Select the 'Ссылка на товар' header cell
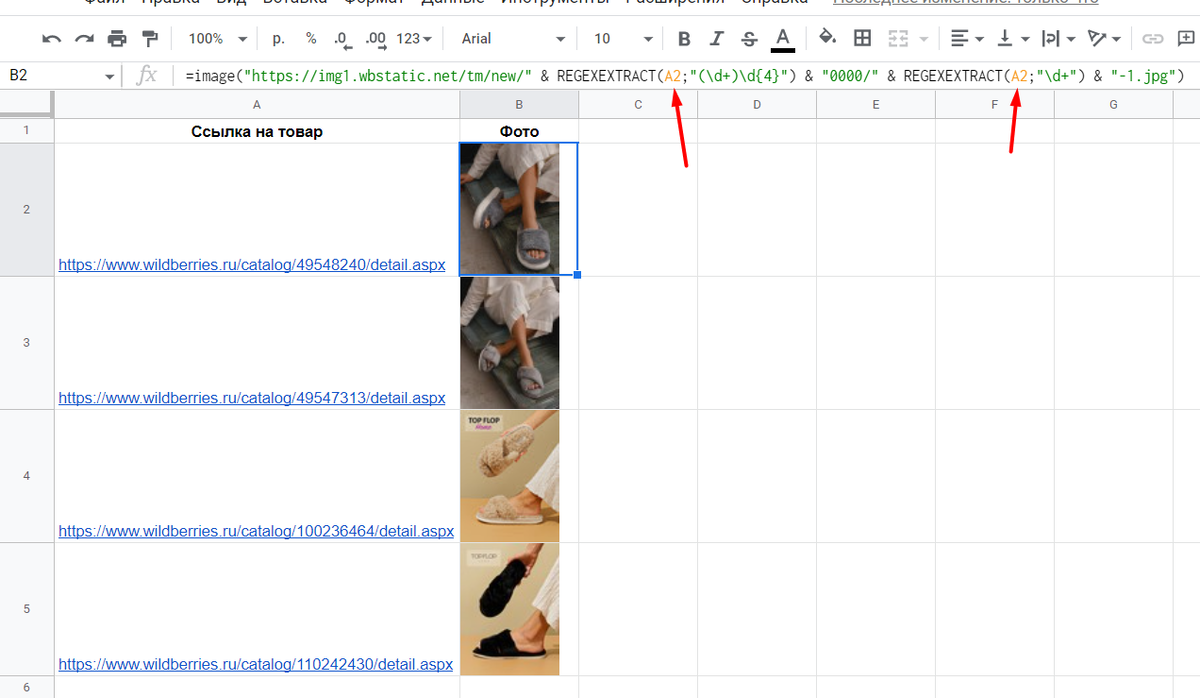 257,131
